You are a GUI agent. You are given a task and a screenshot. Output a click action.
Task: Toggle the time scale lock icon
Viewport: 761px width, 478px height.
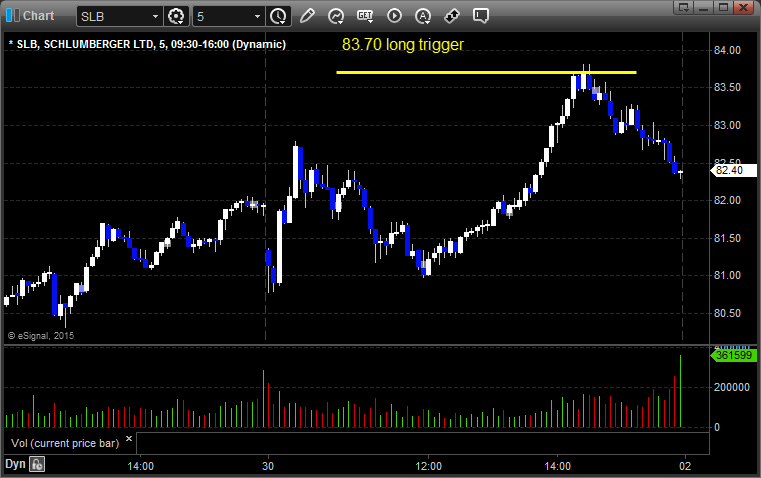coord(37,464)
